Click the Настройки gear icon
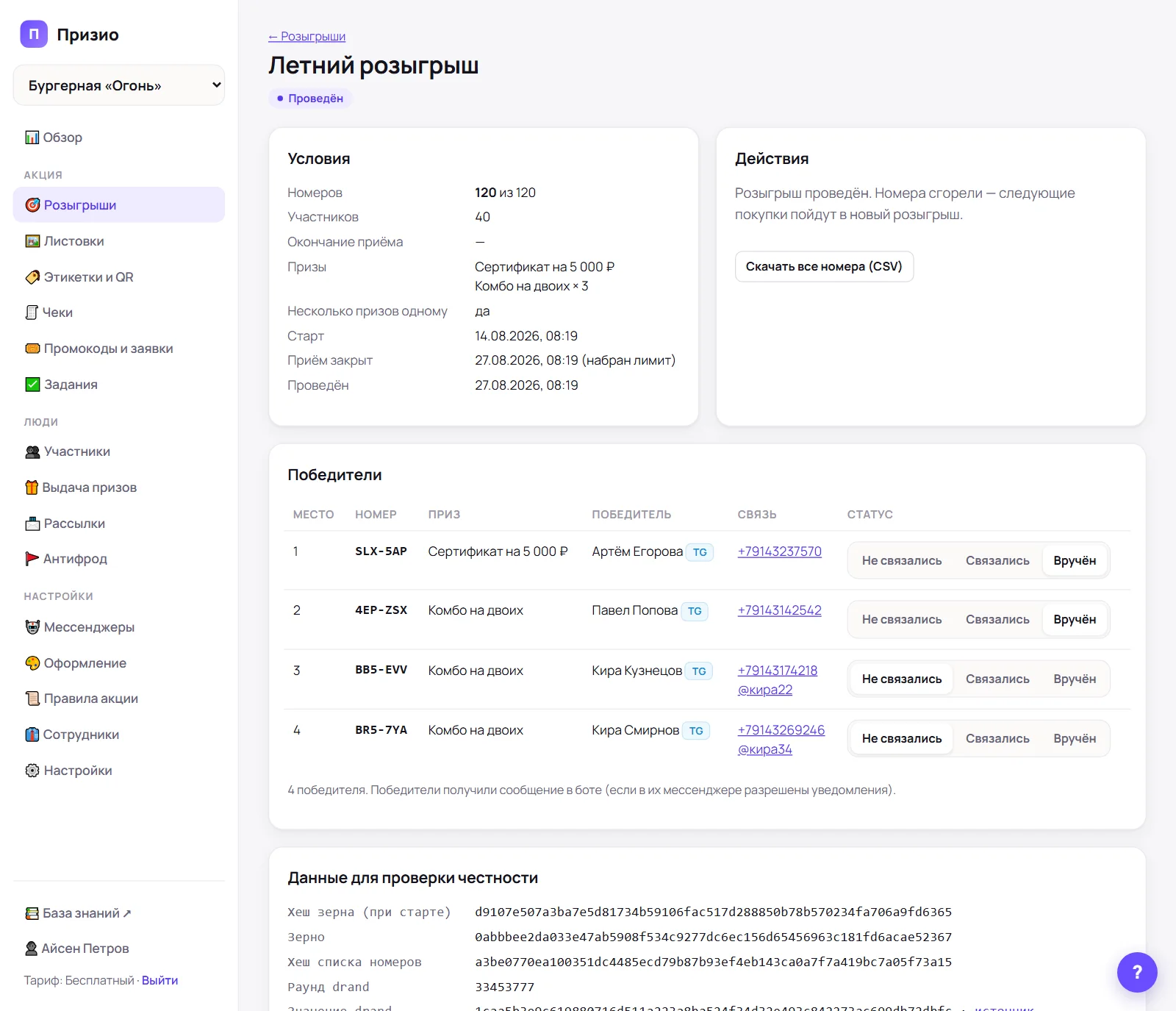1176x1011 pixels. click(x=32, y=771)
